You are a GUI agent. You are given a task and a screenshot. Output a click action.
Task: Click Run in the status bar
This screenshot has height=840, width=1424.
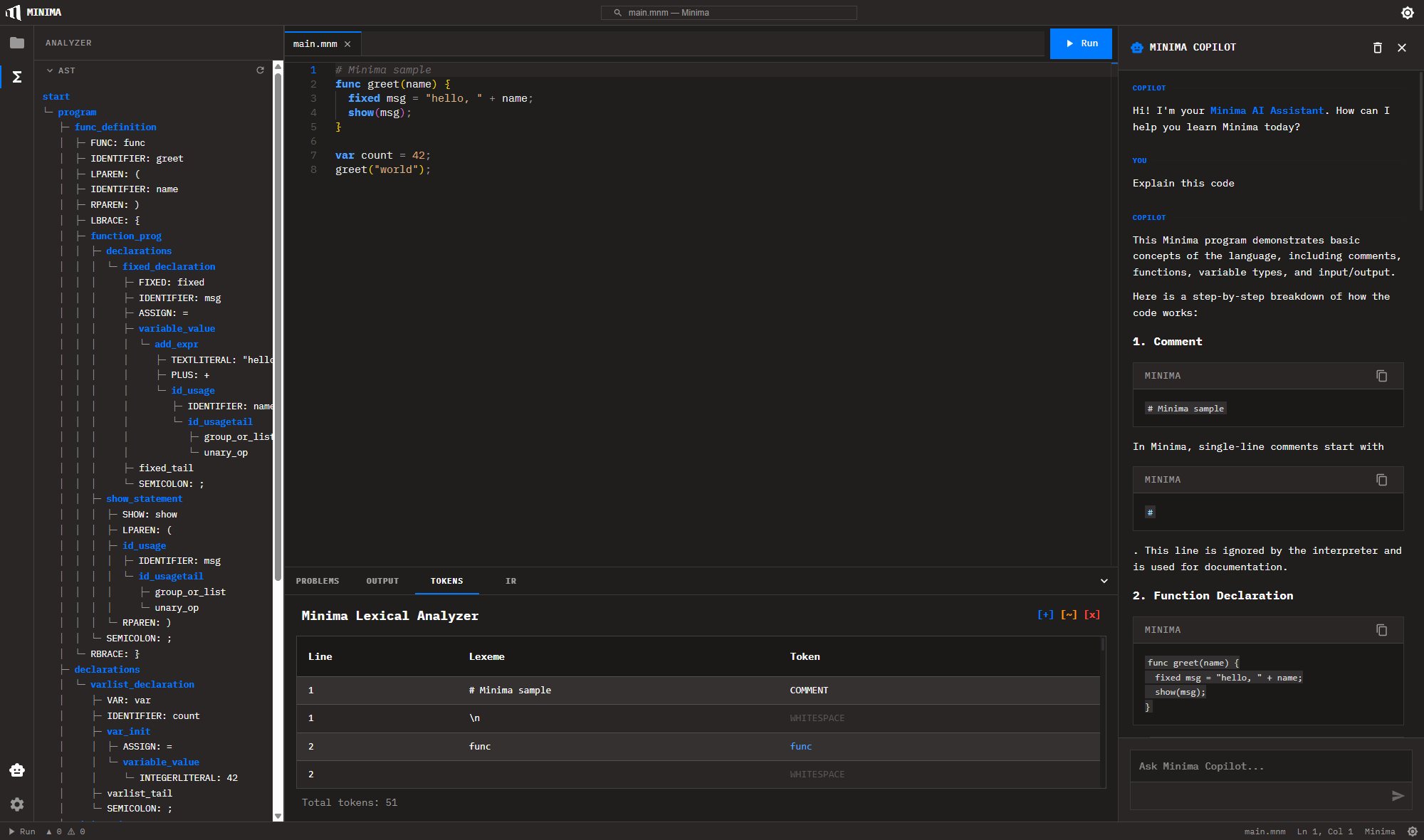(x=22, y=831)
